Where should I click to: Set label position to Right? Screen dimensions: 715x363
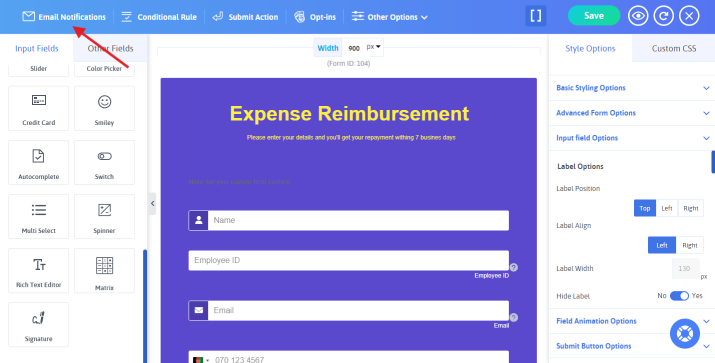(690, 208)
